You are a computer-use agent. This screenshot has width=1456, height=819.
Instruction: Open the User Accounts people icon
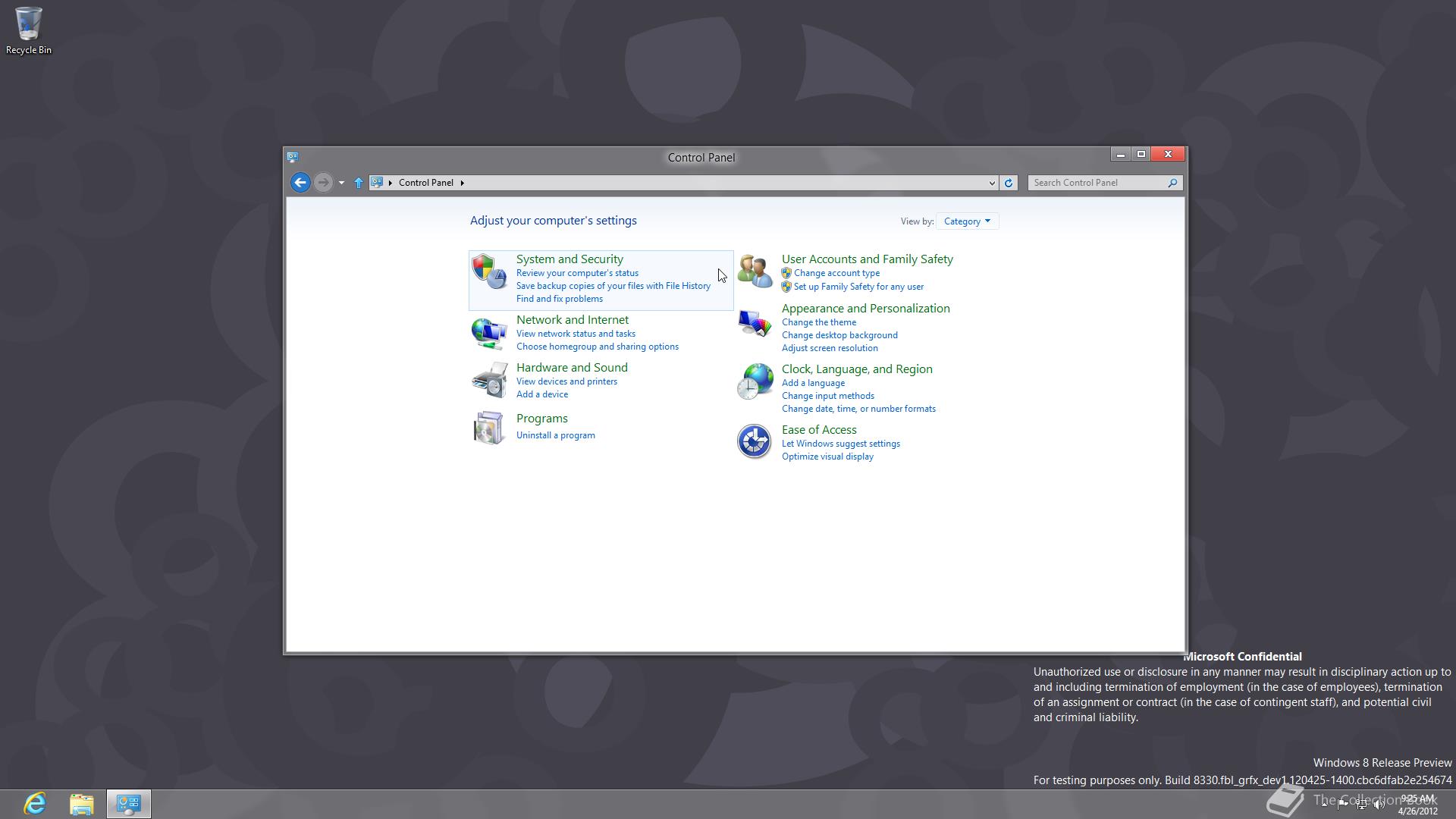click(755, 271)
